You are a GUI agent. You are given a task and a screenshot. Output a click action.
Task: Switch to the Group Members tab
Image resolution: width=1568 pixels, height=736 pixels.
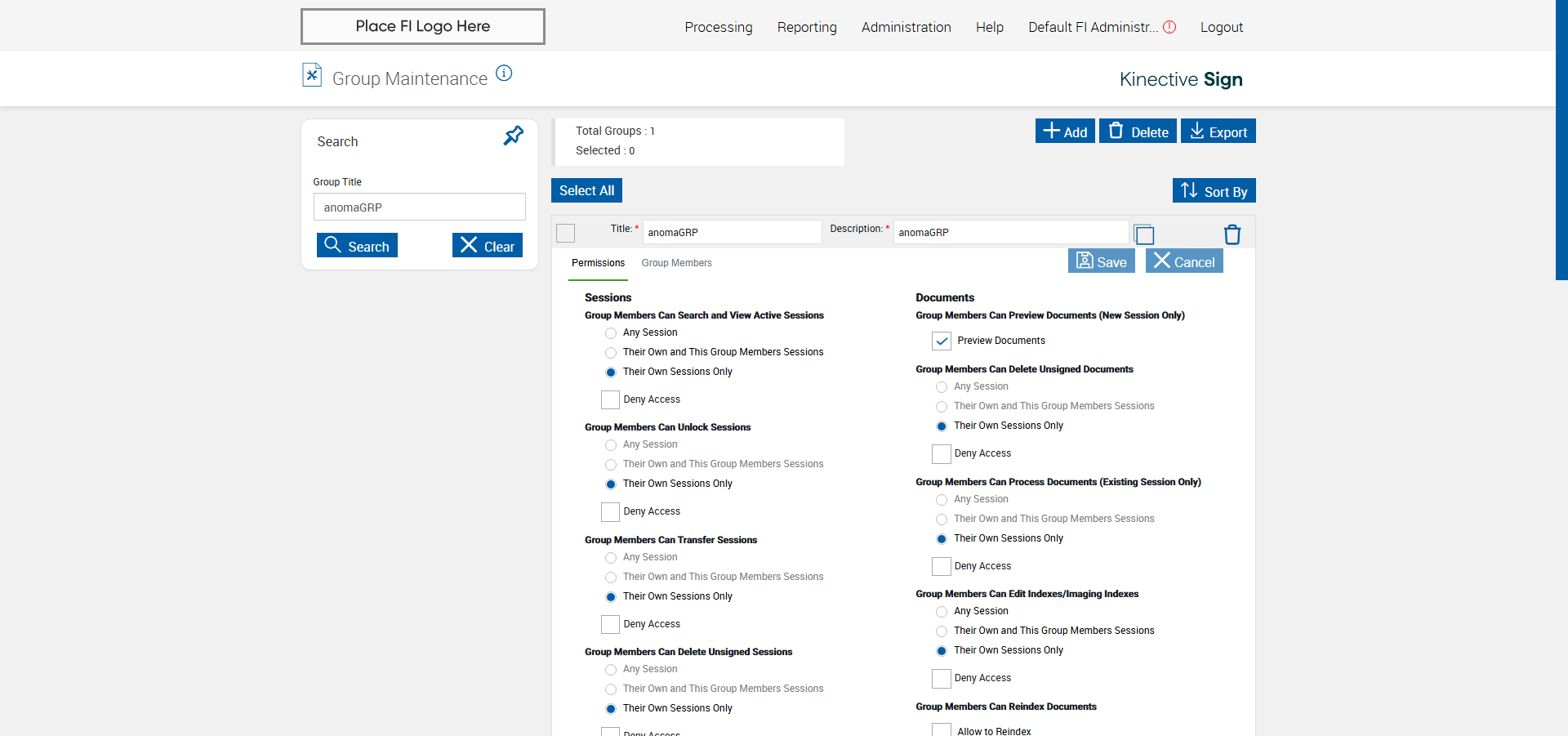676,263
